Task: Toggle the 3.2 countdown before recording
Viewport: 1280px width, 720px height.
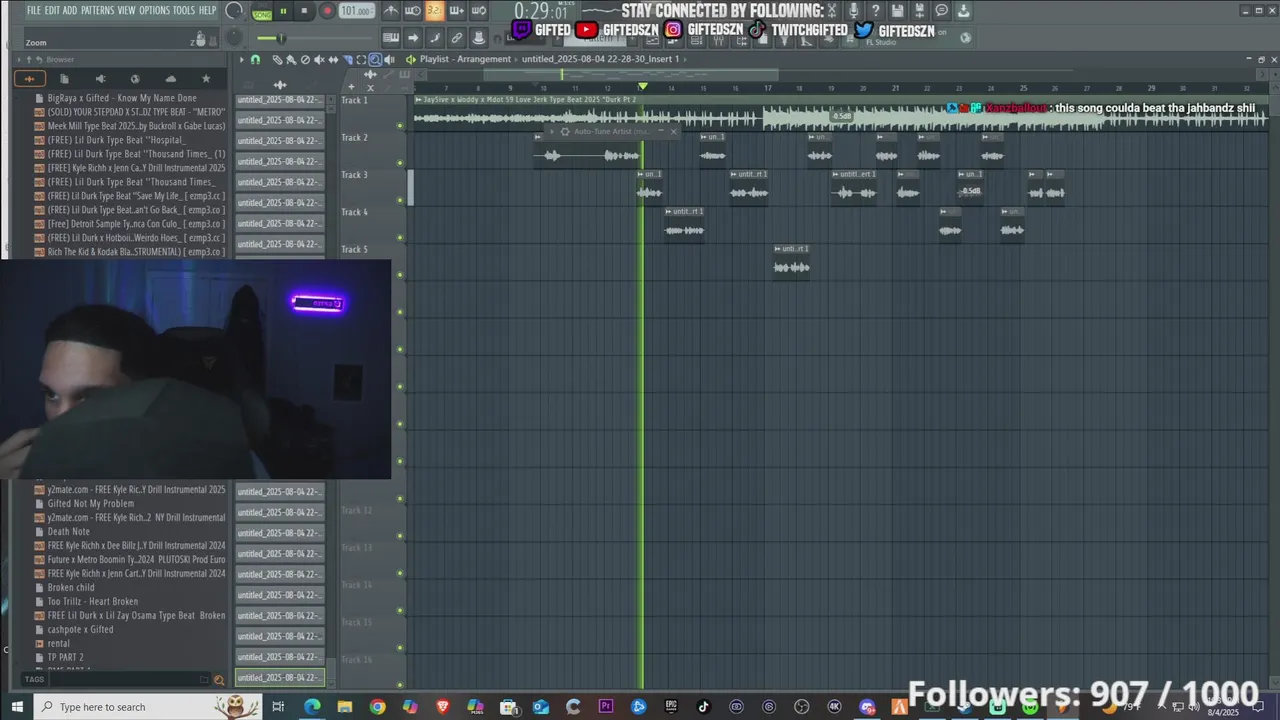Action: 435,11
